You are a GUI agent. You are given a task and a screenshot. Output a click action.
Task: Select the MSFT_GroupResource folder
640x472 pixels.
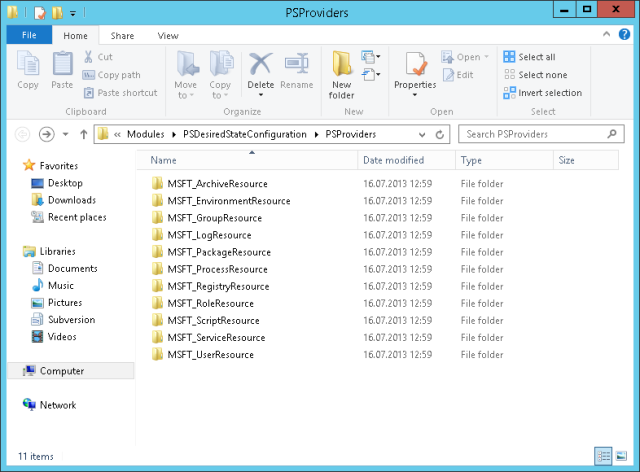pyautogui.click(x=215, y=218)
